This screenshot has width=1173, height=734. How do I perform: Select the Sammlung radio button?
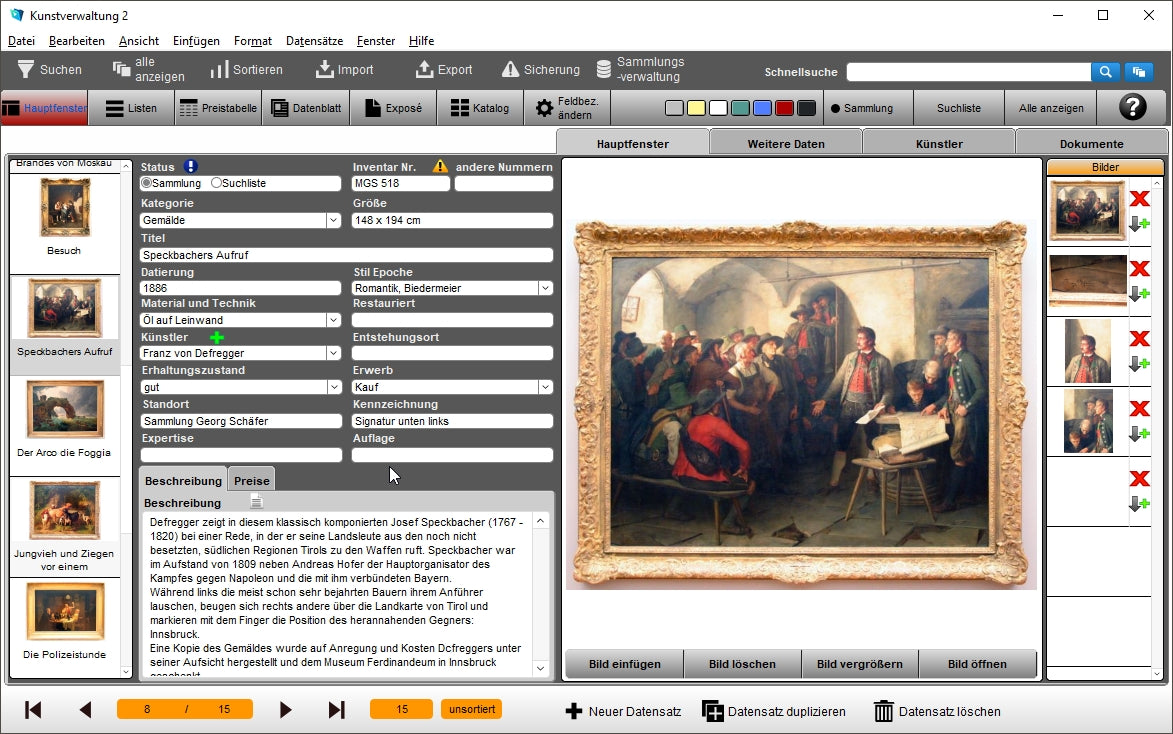click(146, 183)
